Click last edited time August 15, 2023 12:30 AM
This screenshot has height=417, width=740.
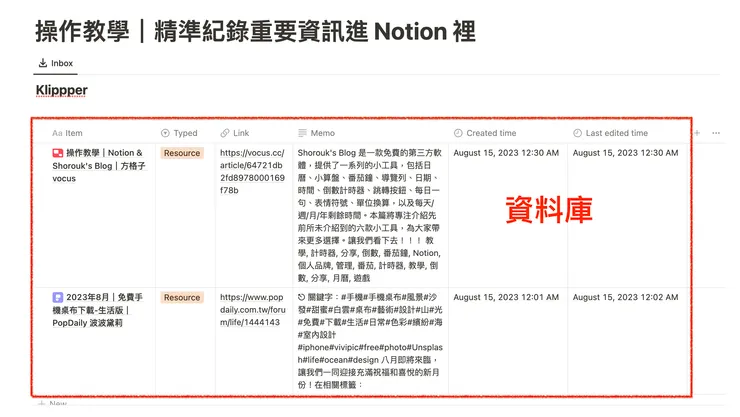(x=625, y=153)
